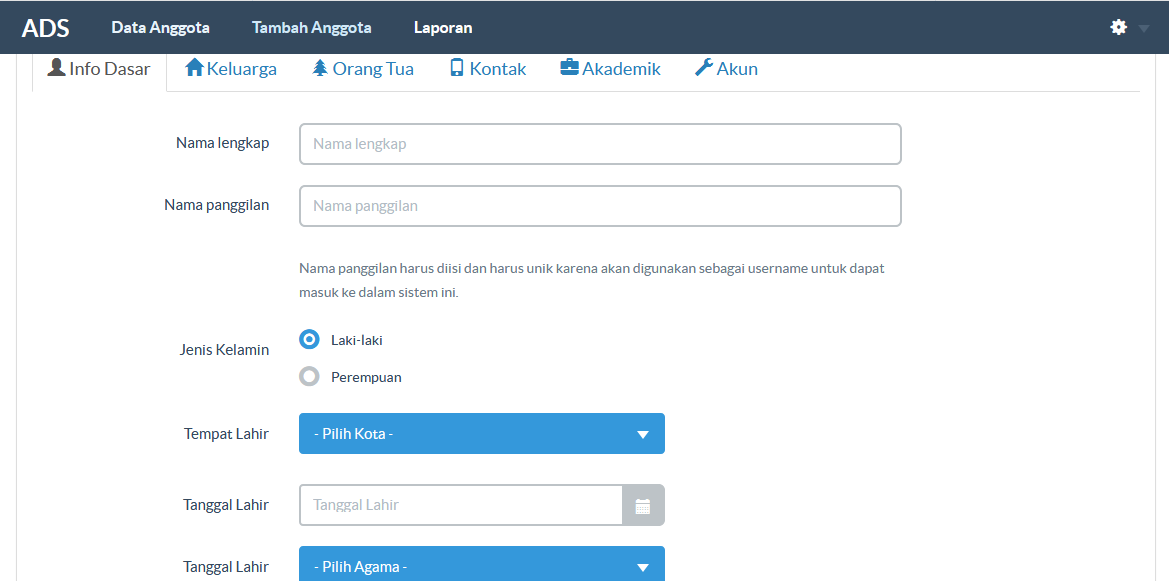Click the settings gear in the navbar

pyautogui.click(x=1117, y=27)
